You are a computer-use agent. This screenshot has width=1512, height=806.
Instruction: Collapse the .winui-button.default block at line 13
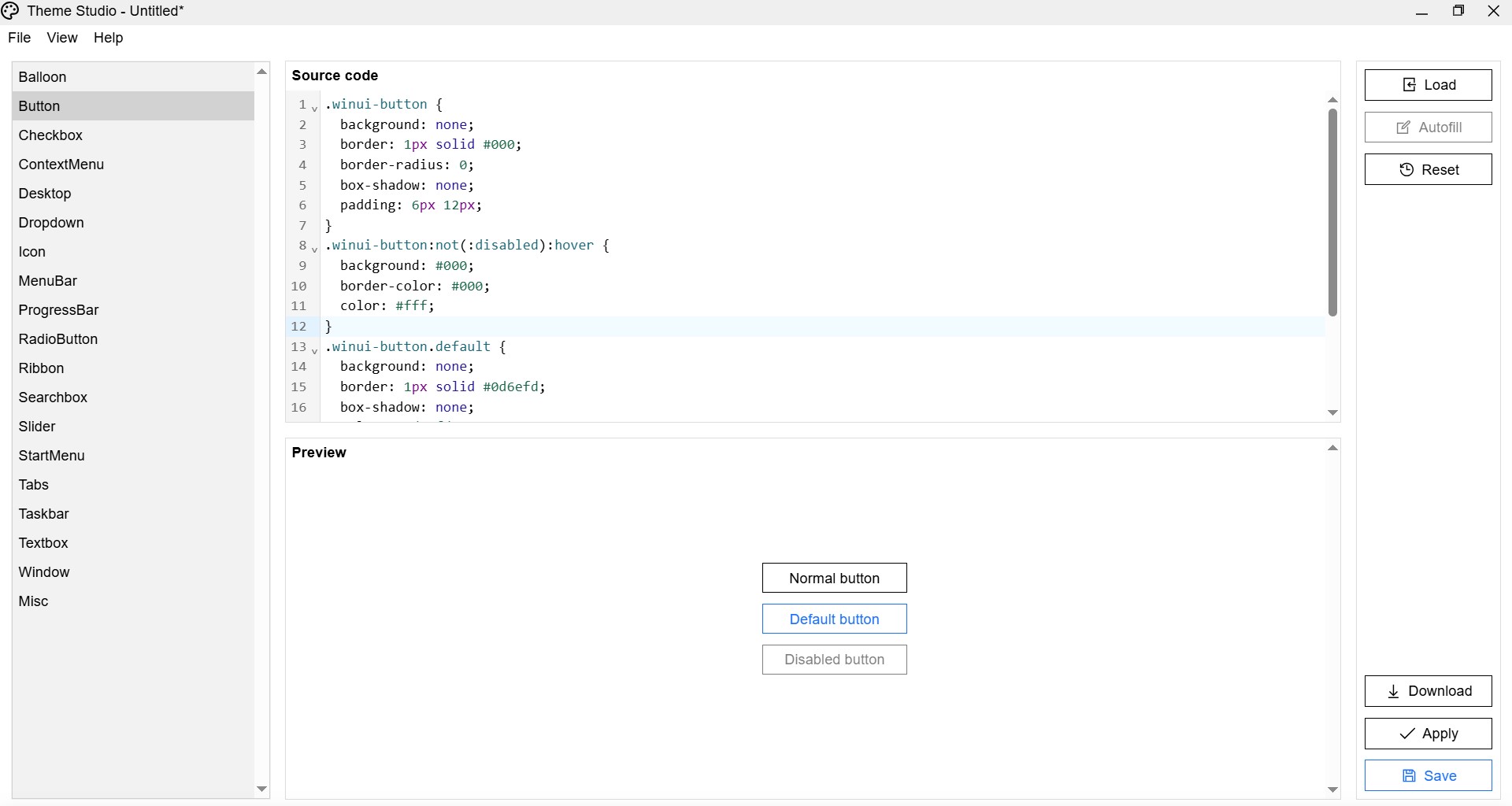tap(314, 350)
